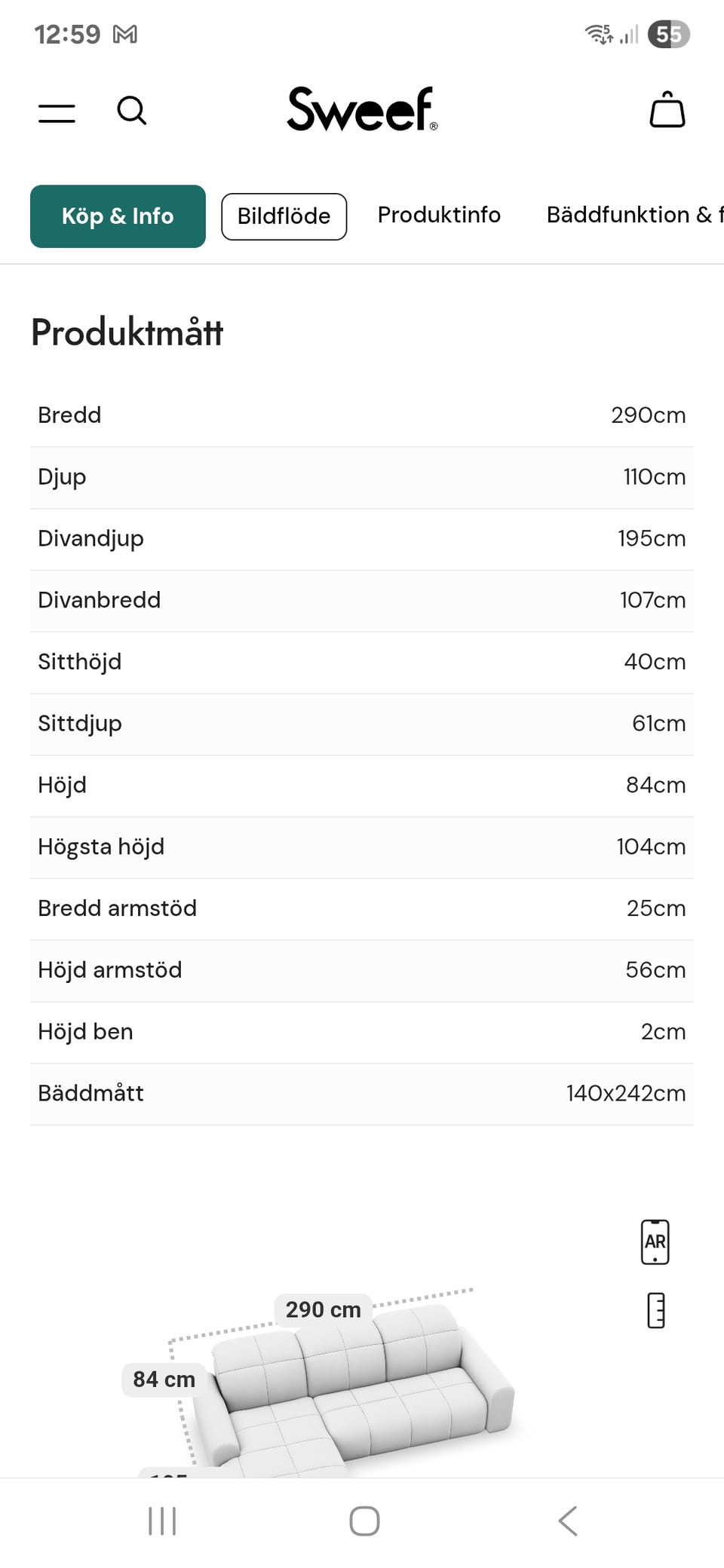The image size is (724, 1568).
Task: Select the Bäddmått 140x242cm row
Action: pos(362,1093)
